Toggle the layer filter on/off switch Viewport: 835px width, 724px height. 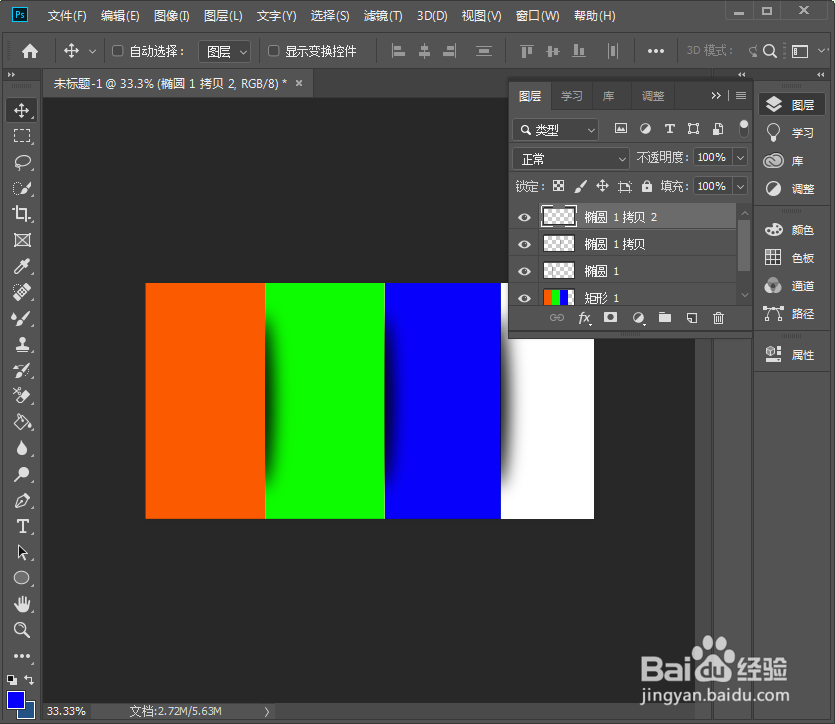tap(743, 128)
